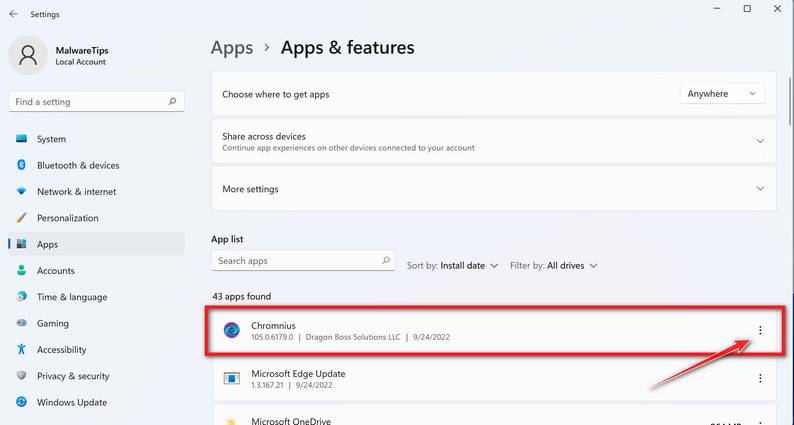
Task: Open Filter by All drives dropdown
Action: tap(554, 266)
